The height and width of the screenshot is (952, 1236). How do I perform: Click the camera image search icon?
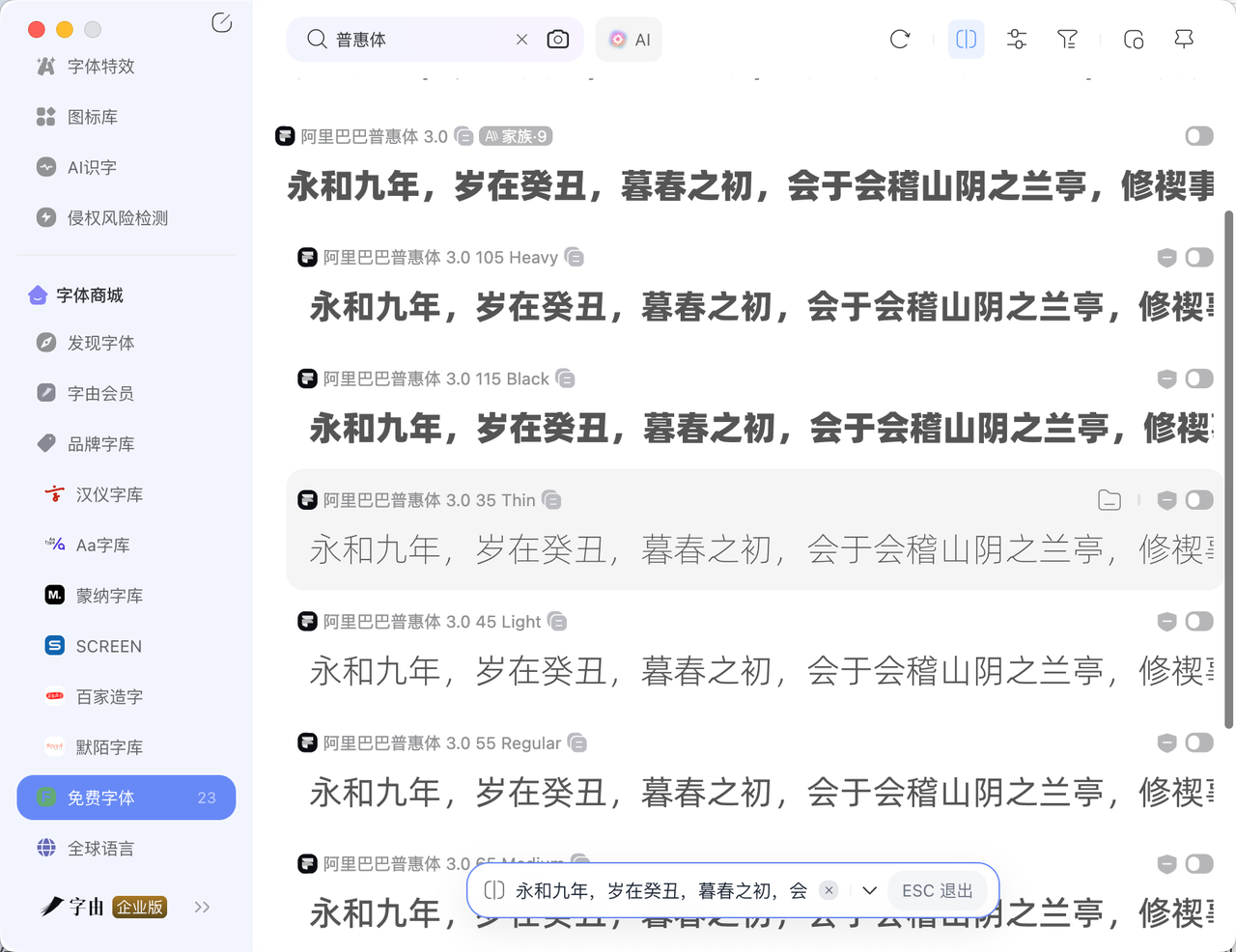point(558,40)
